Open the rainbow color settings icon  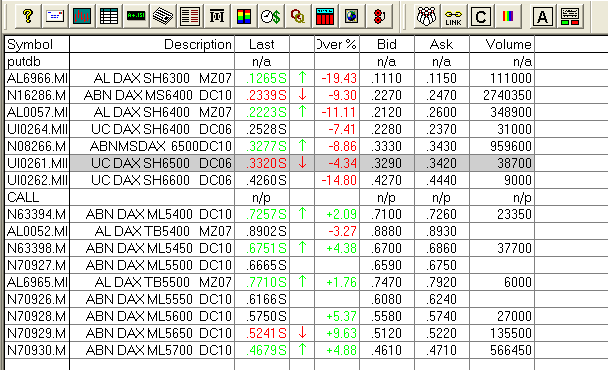pos(508,16)
